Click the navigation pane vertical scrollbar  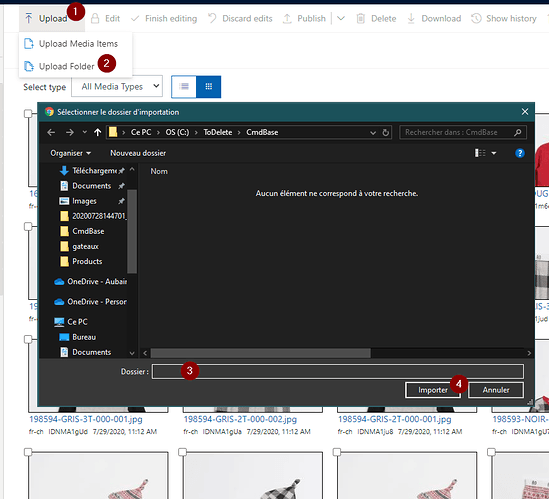(x=132, y=231)
